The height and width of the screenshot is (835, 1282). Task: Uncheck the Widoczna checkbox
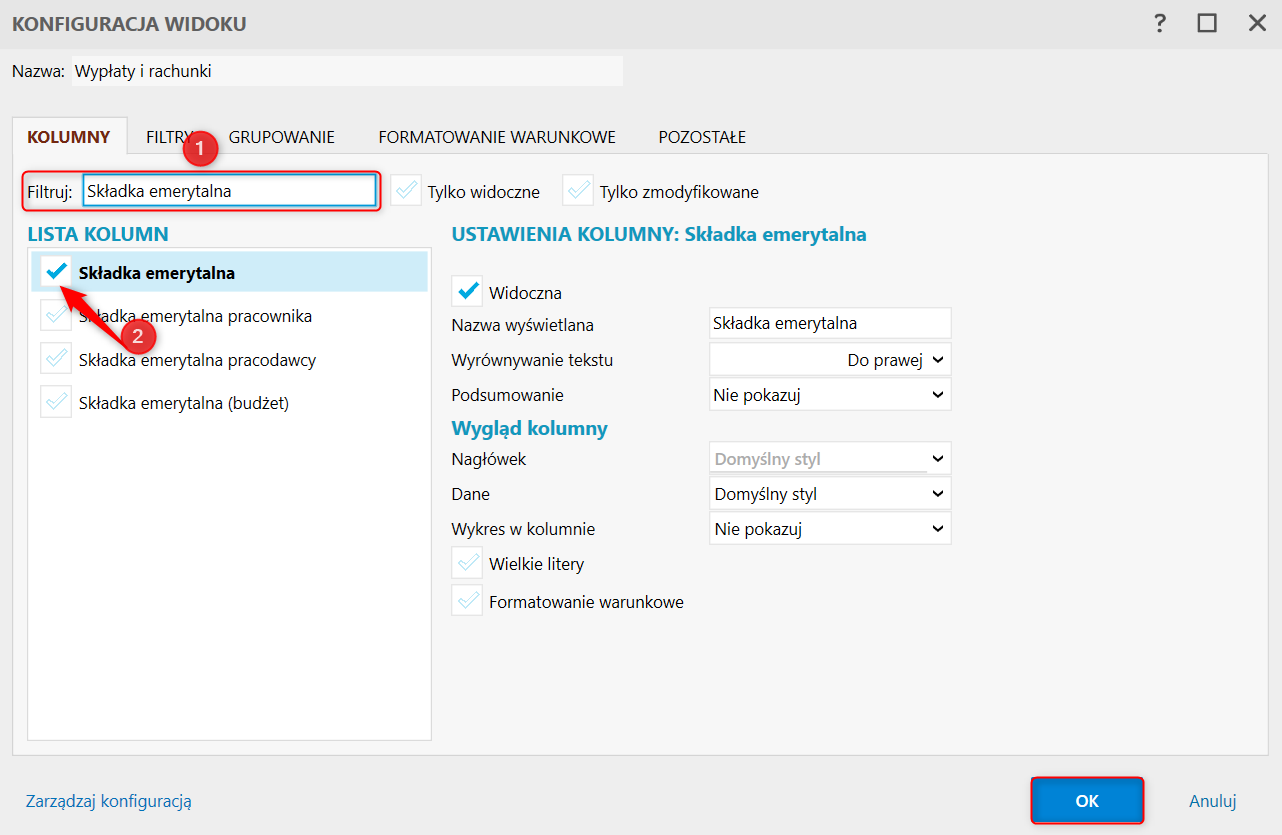coord(467,292)
